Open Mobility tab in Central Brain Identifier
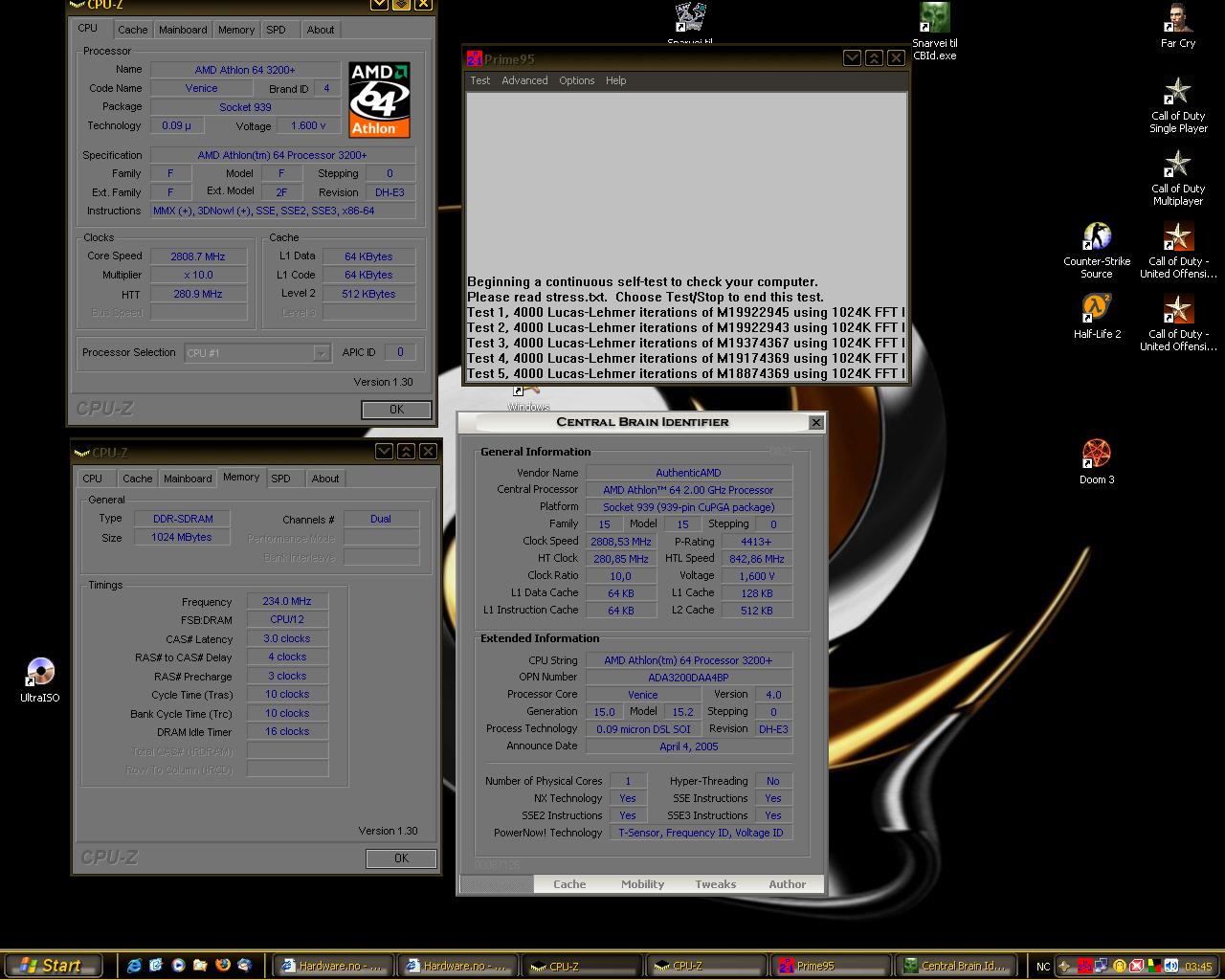Image resolution: width=1225 pixels, height=980 pixels. [643, 884]
